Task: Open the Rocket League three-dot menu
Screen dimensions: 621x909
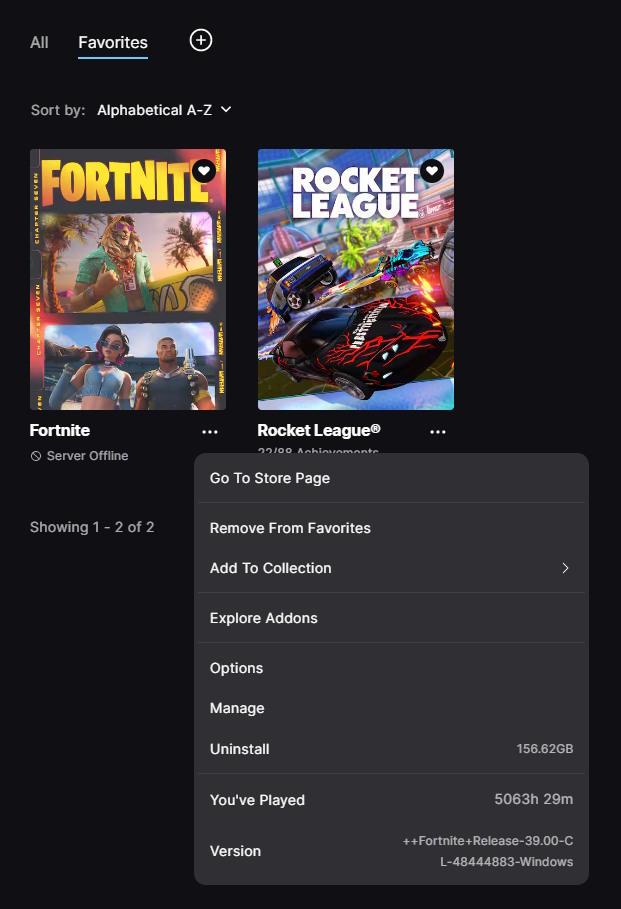Action: 438,432
